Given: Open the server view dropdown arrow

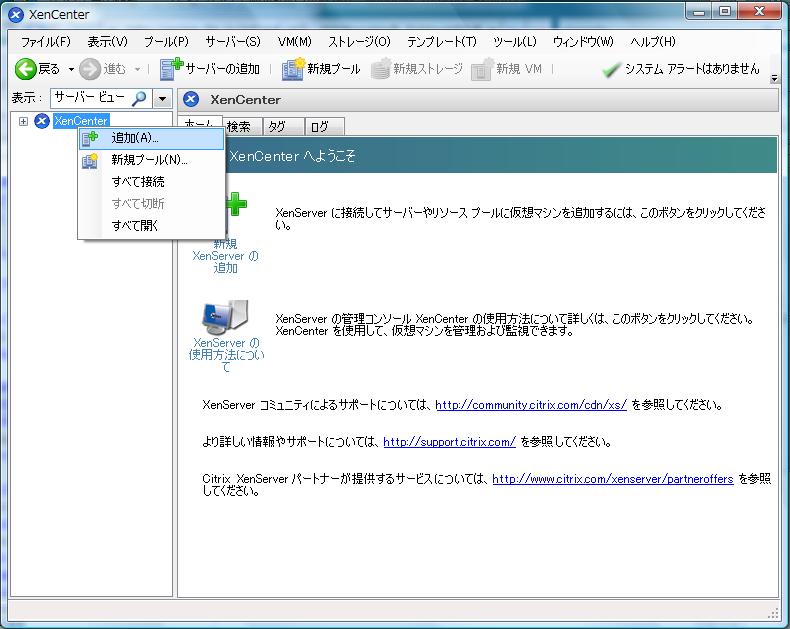Looking at the screenshot, I should (x=162, y=99).
